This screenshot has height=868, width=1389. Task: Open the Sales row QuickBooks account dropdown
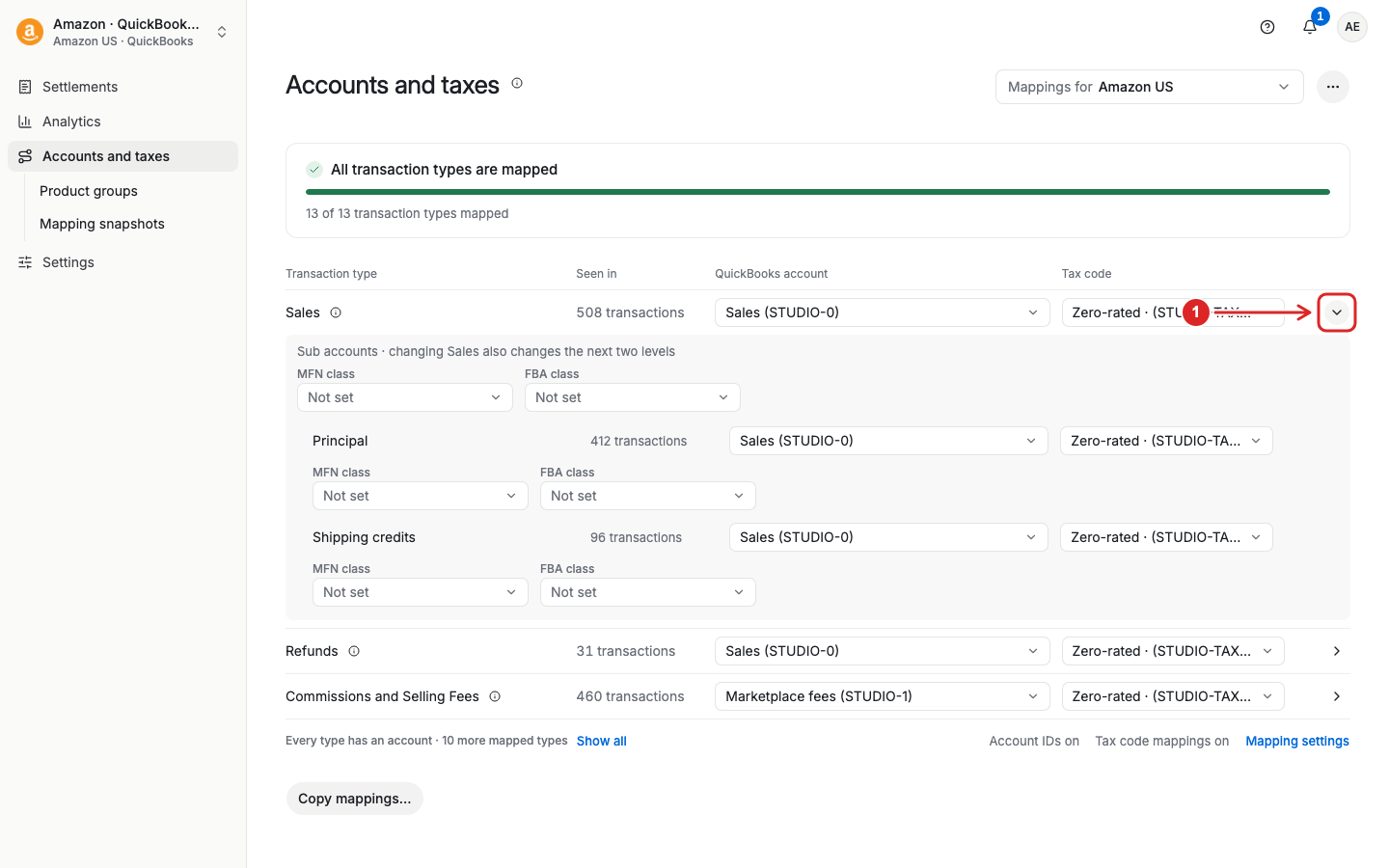coord(883,312)
